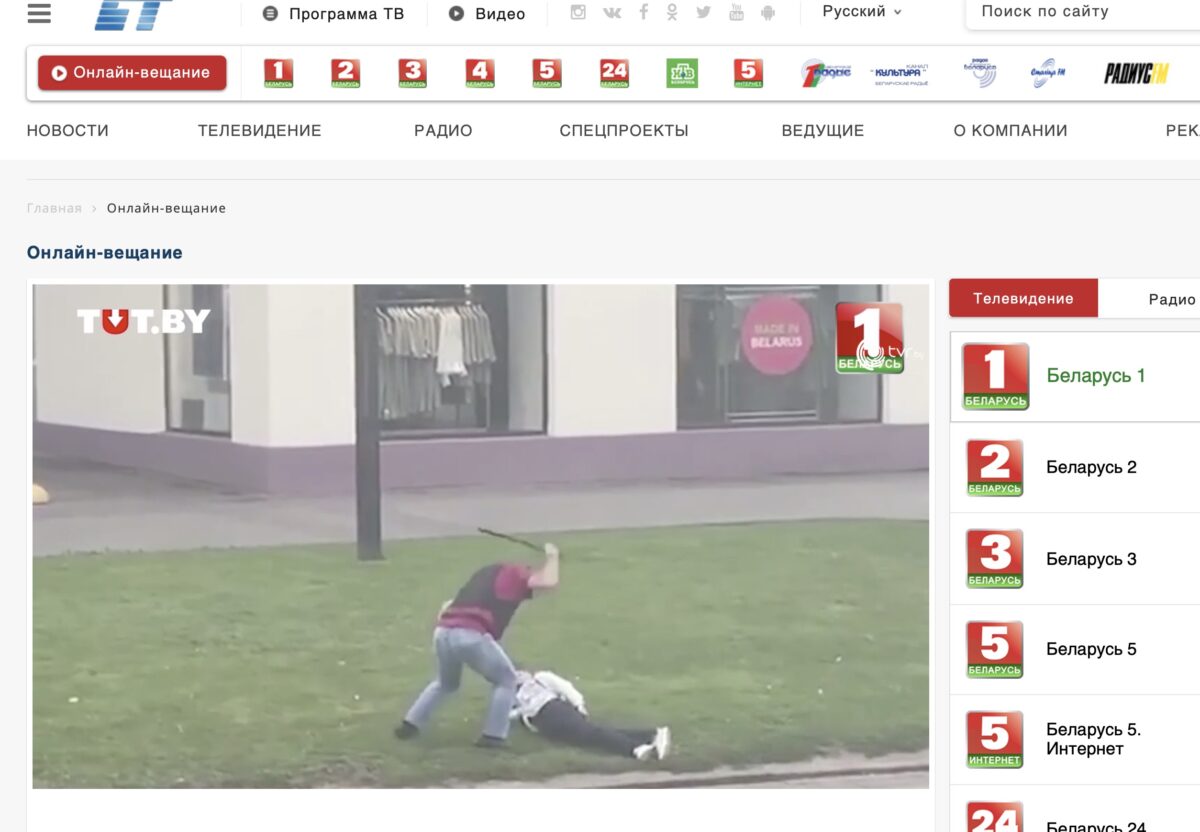Viewport: 1200px width, 832px height.
Task: Open the Первый канал radio logo
Action: pyautogui.click(x=825, y=73)
